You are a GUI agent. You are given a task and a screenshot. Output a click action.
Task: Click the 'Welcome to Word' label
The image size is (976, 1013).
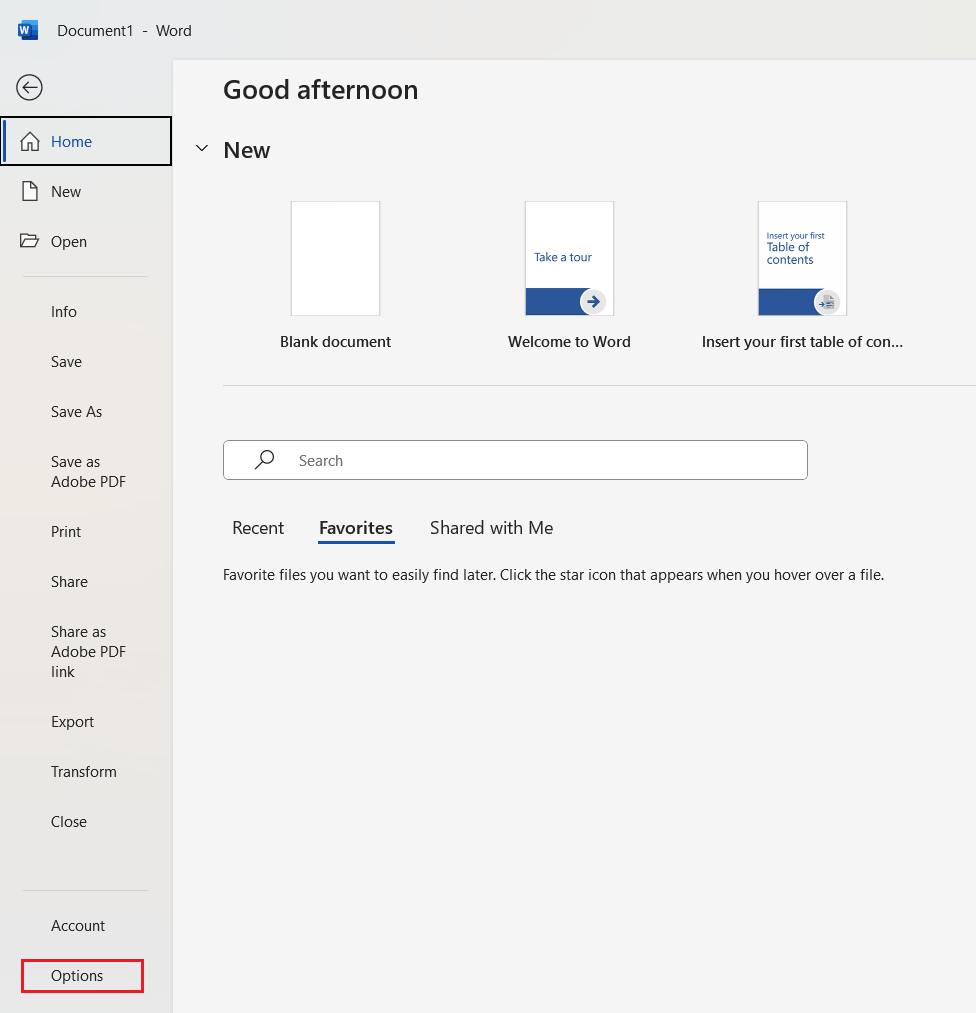(569, 342)
